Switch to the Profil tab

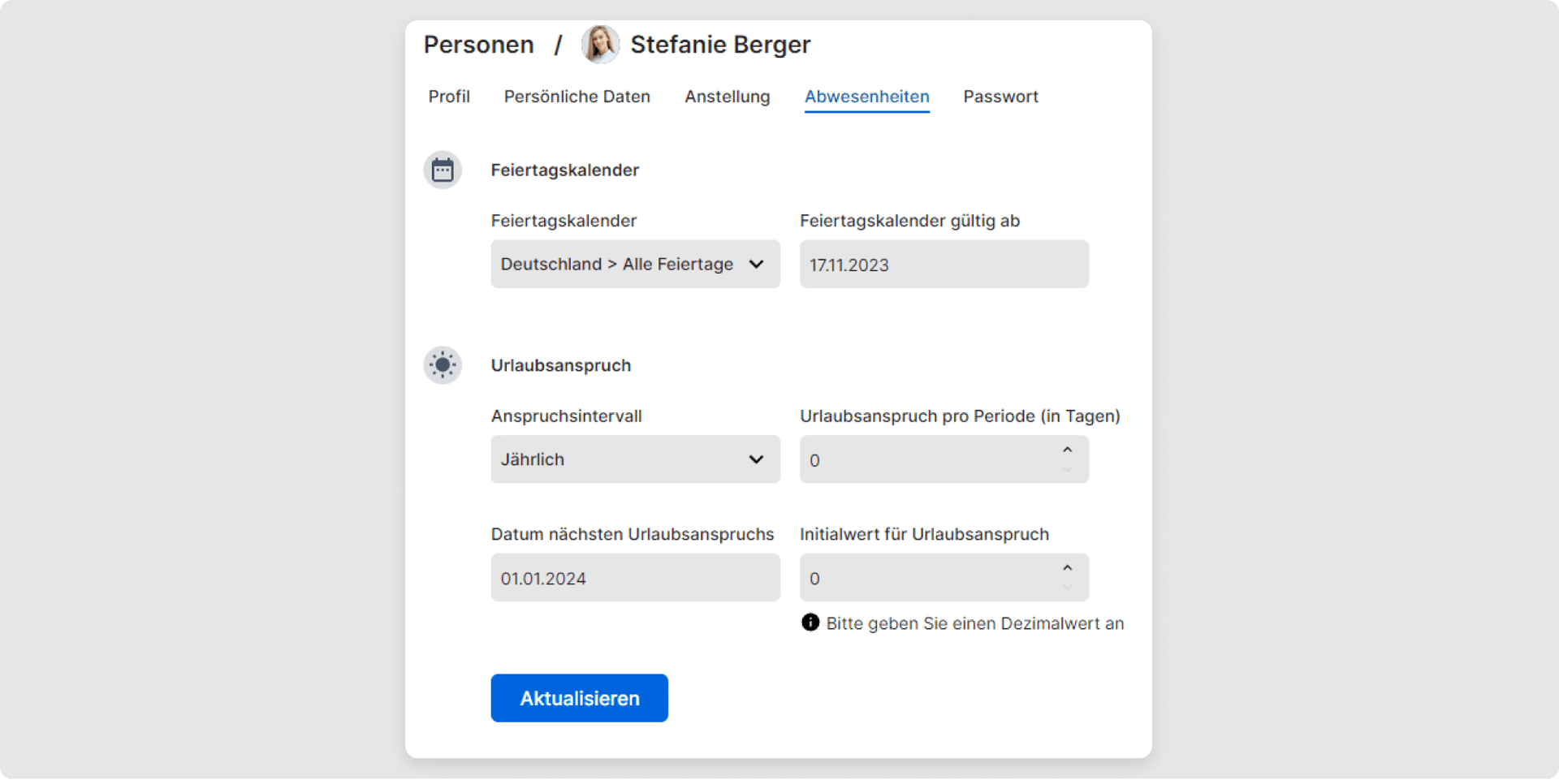449,96
